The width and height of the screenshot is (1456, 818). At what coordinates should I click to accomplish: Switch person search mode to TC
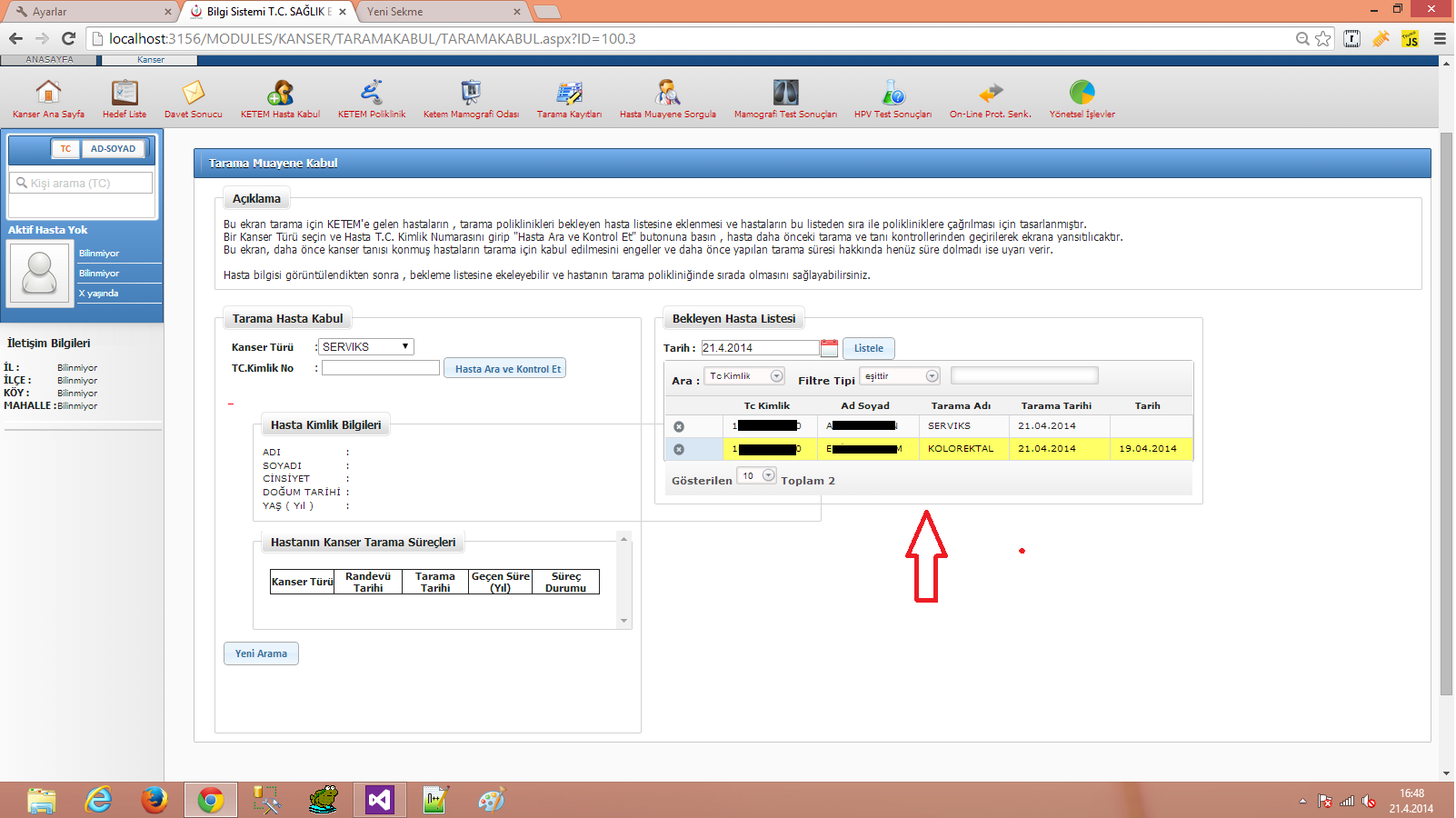click(65, 149)
